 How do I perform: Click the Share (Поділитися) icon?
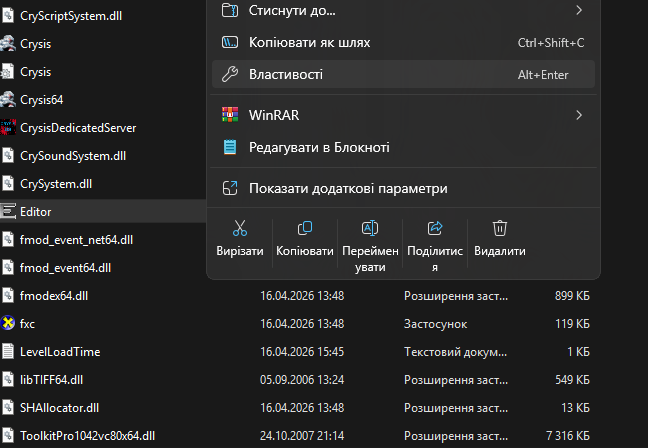[435, 228]
